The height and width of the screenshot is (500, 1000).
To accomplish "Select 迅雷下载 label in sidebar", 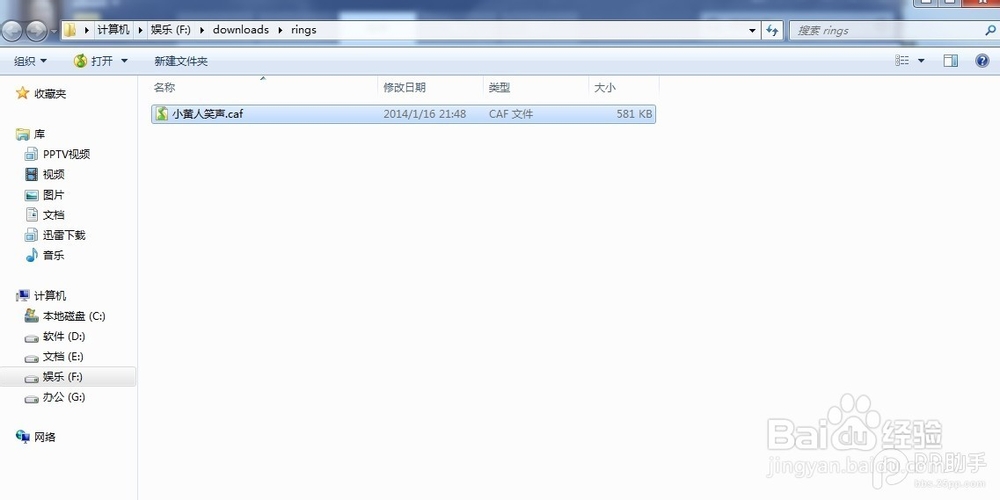I will pyautogui.click(x=64, y=235).
